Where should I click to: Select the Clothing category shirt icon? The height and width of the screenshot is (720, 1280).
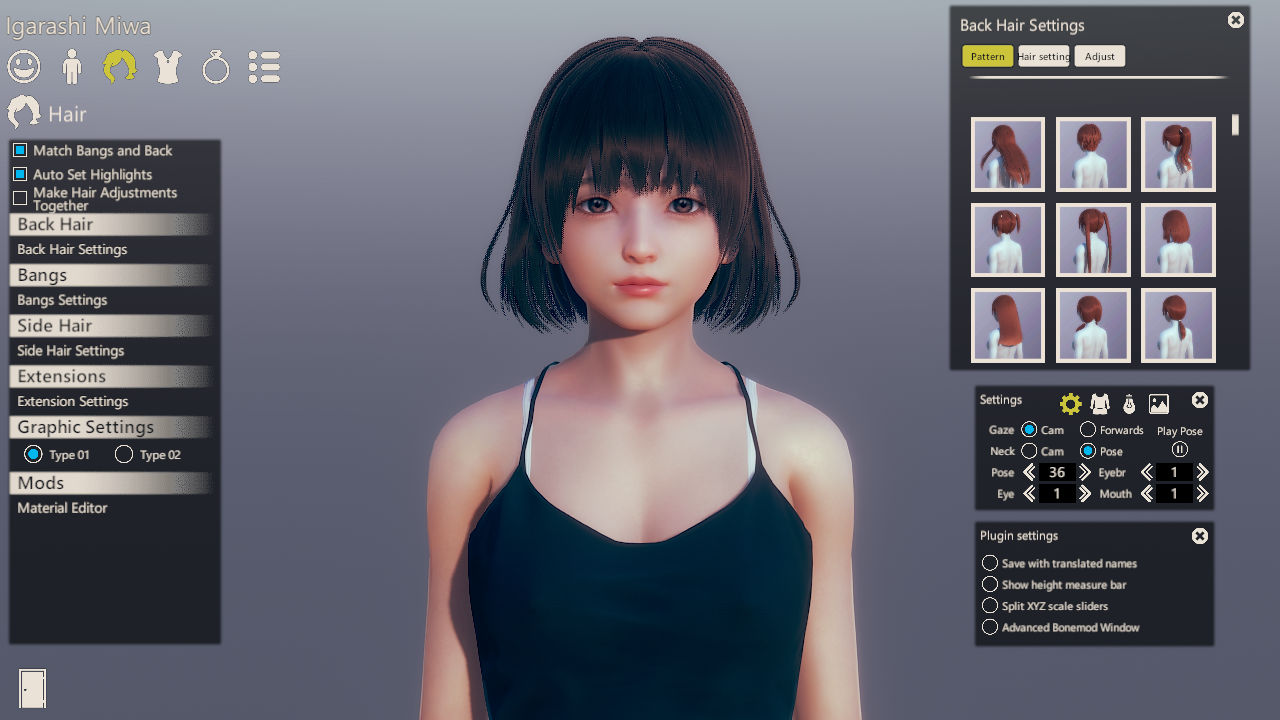pos(168,67)
